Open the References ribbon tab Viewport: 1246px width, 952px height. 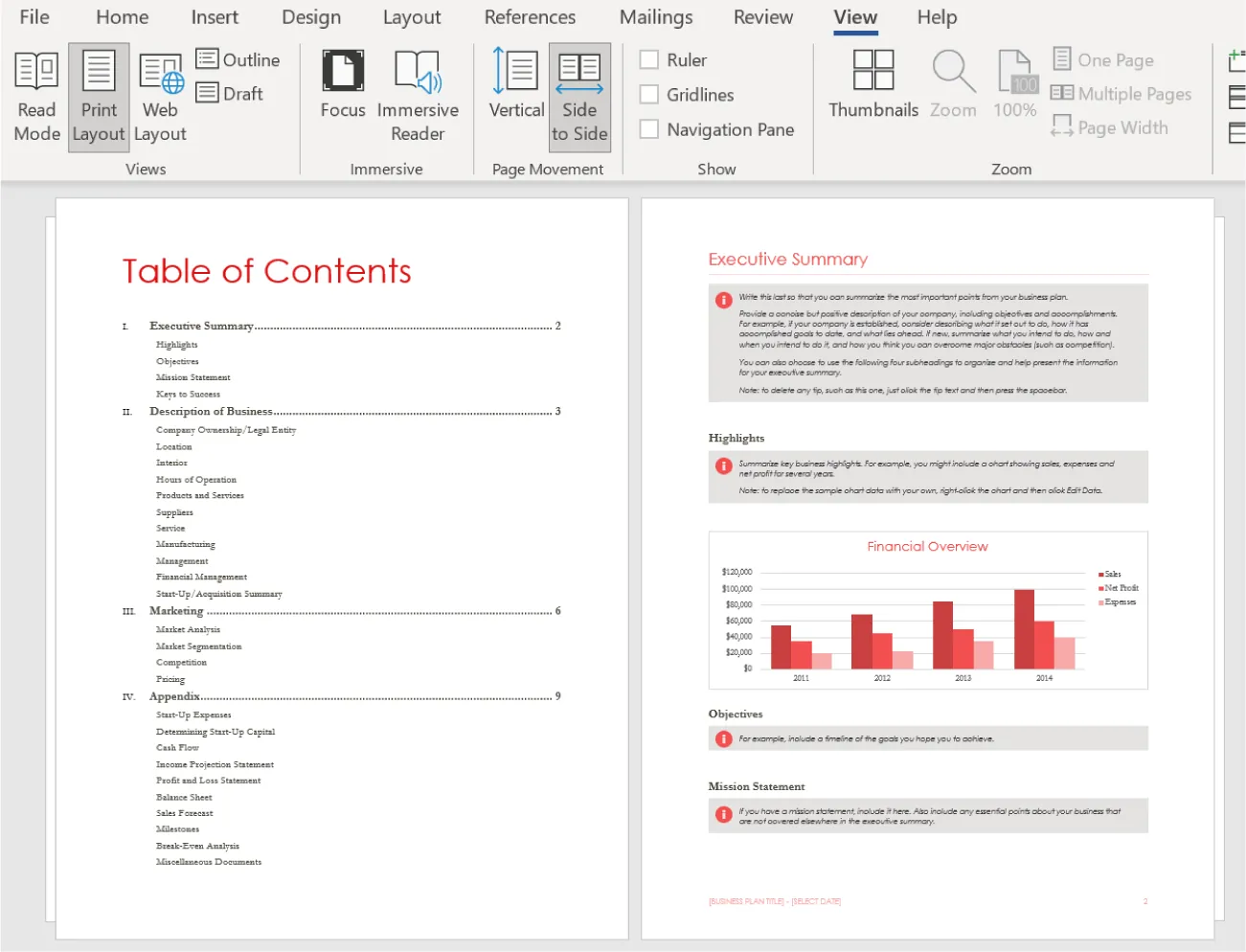tap(530, 17)
